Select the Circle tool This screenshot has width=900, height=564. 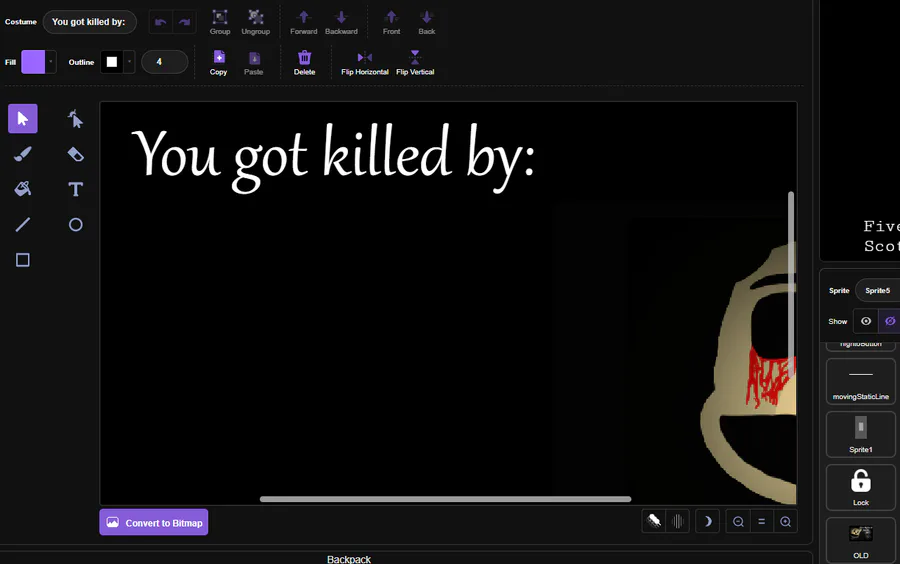(75, 224)
